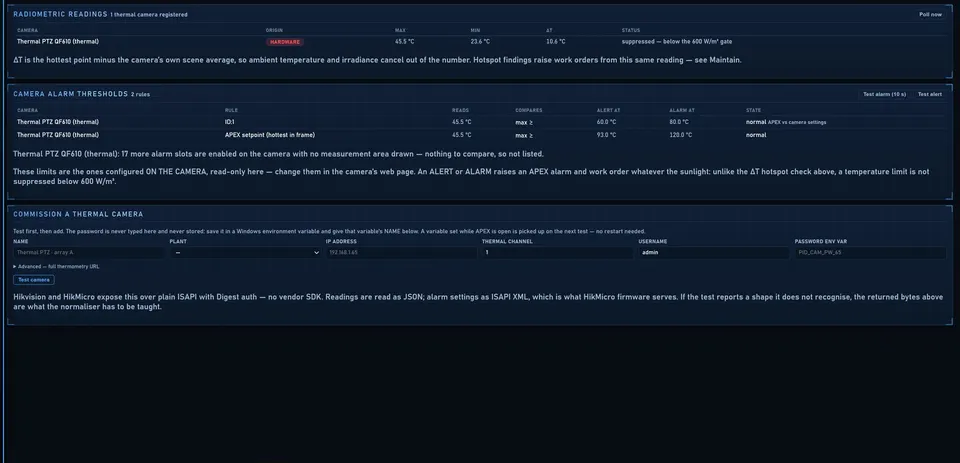Click the Commission a Thermal Camera heading
This screenshot has width=960, height=463.
coord(78,214)
